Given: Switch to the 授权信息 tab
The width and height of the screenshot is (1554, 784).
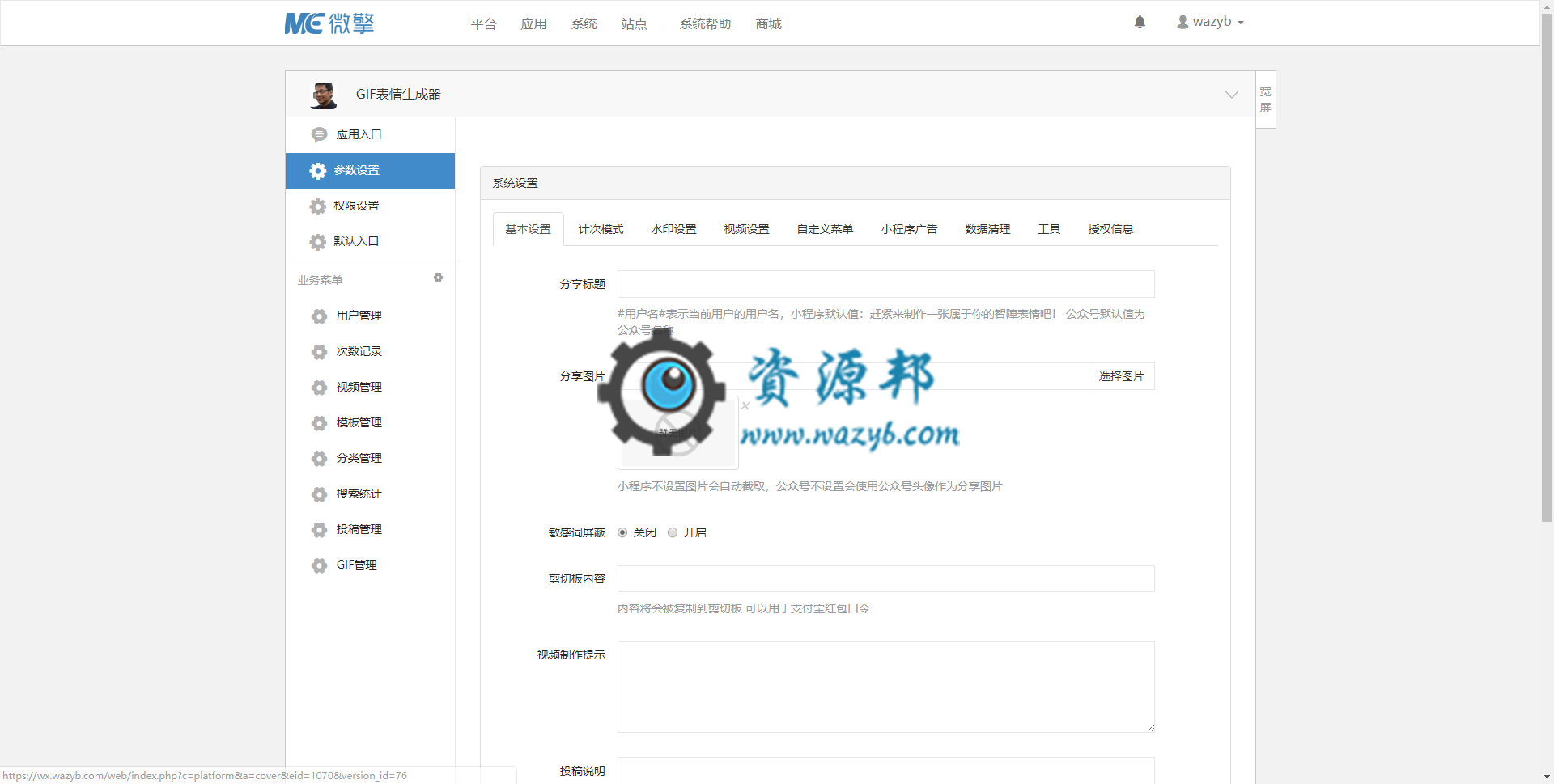Looking at the screenshot, I should [1110, 229].
